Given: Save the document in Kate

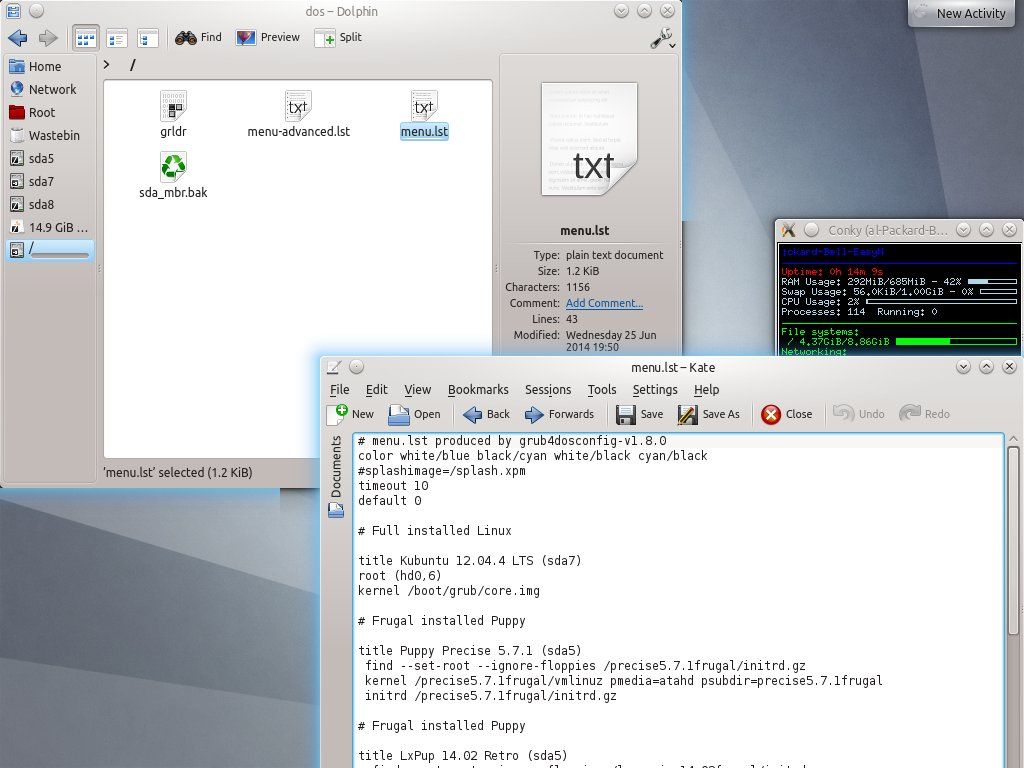Looking at the screenshot, I should click(639, 414).
